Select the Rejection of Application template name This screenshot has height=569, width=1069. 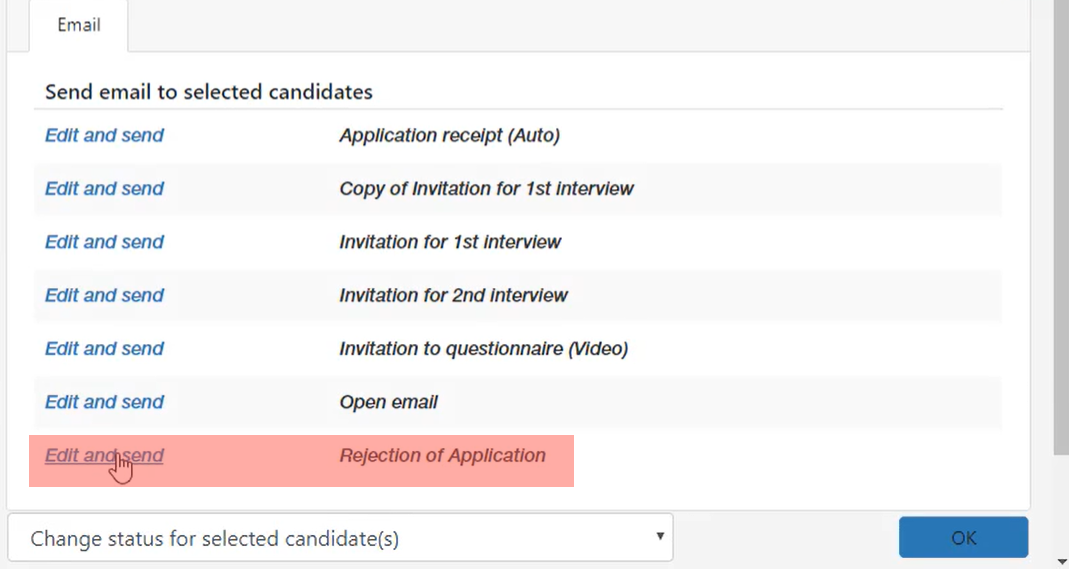click(442, 455)
